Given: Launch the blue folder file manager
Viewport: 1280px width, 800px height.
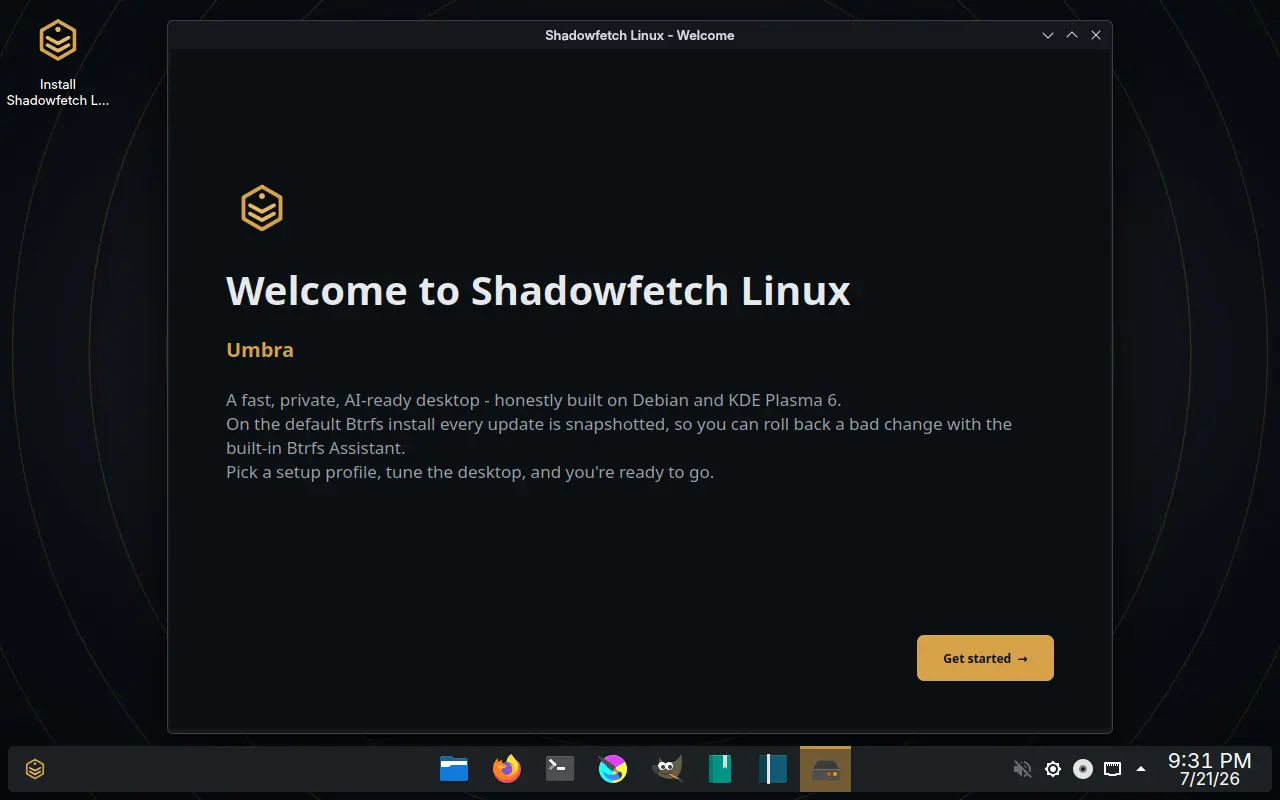Looking at the screenshot, I should point(454,769).
